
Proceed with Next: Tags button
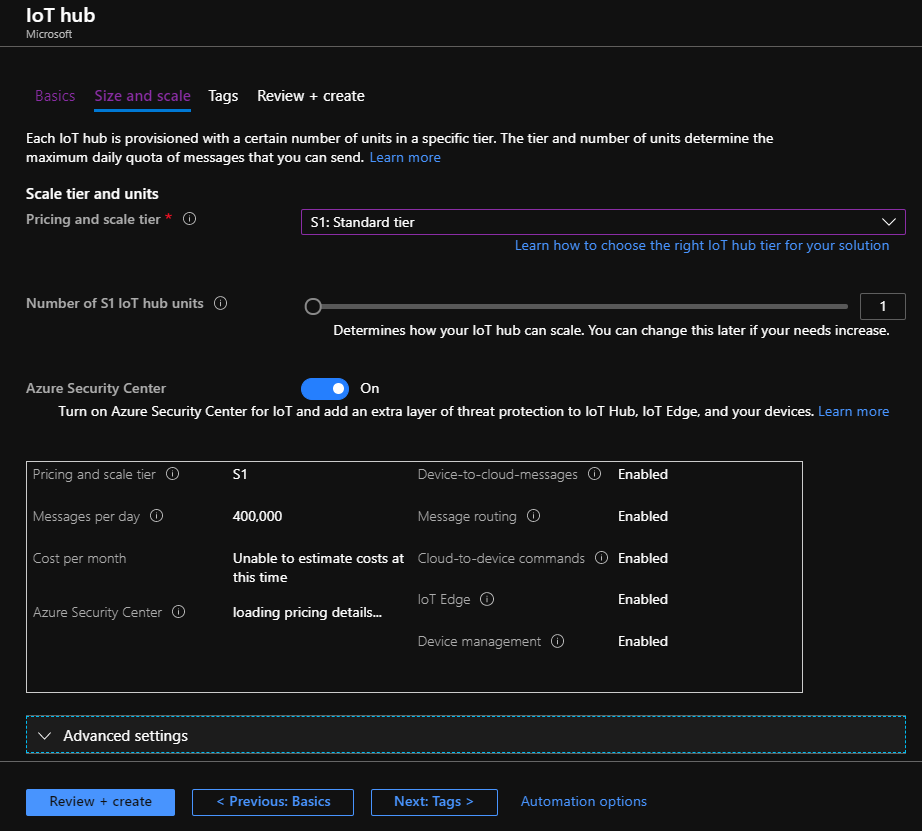coord(434,802)
